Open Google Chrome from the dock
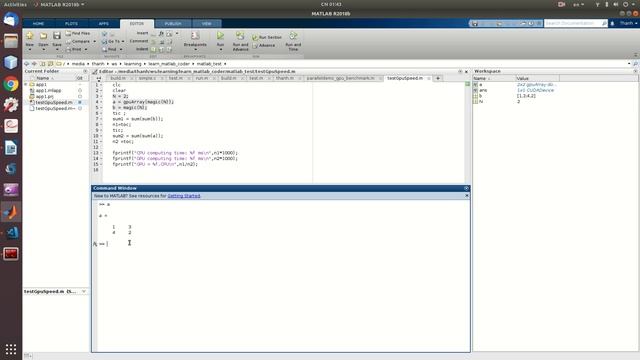 [11, 84]
